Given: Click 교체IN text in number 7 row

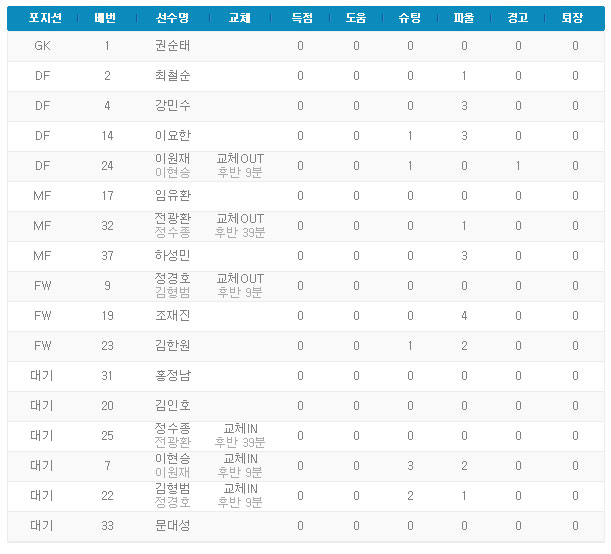Looking at the screenshot, I should 240,459.
